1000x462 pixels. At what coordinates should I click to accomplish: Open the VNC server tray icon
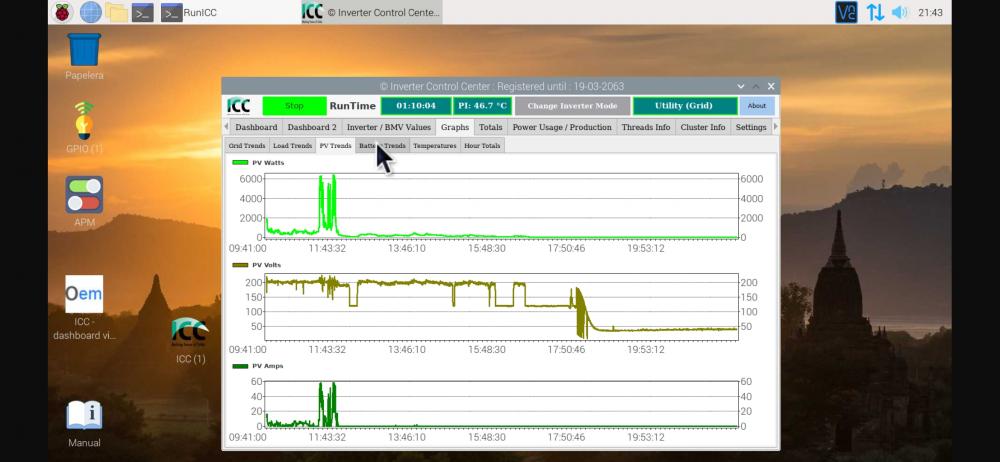pyautogui.click(x=846, y=12)
